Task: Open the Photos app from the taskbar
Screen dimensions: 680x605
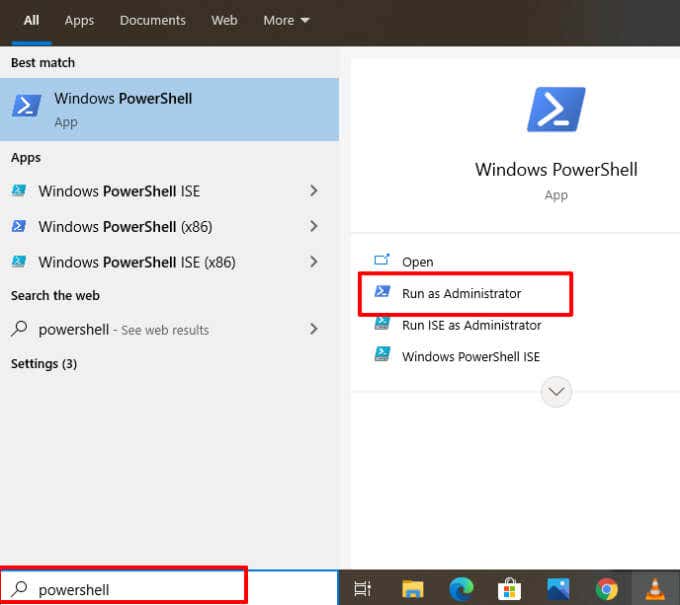Action: click(558, 589)
